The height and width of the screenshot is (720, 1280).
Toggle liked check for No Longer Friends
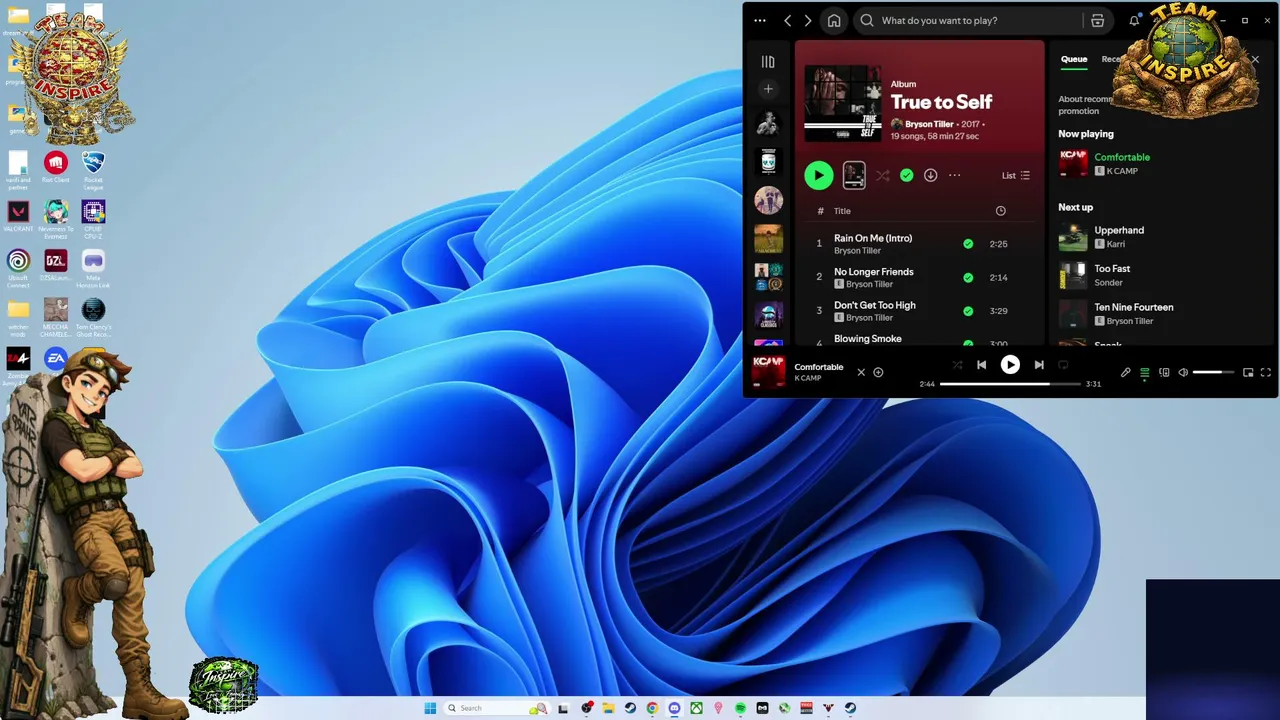pos(968,277)
